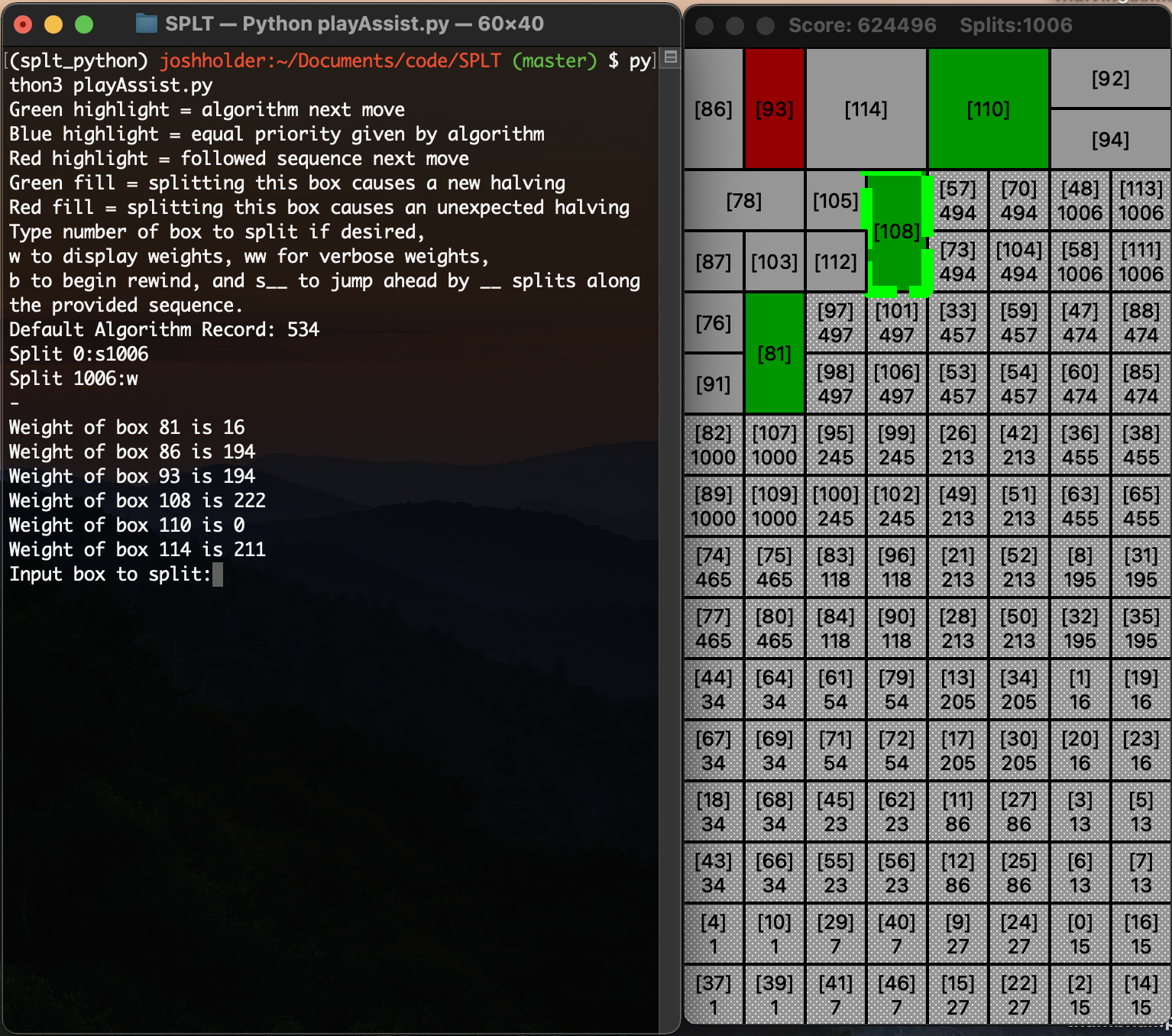Click box [14] with value 15
This screenshot has width=1172, height=1036.
pos(1141,995)
